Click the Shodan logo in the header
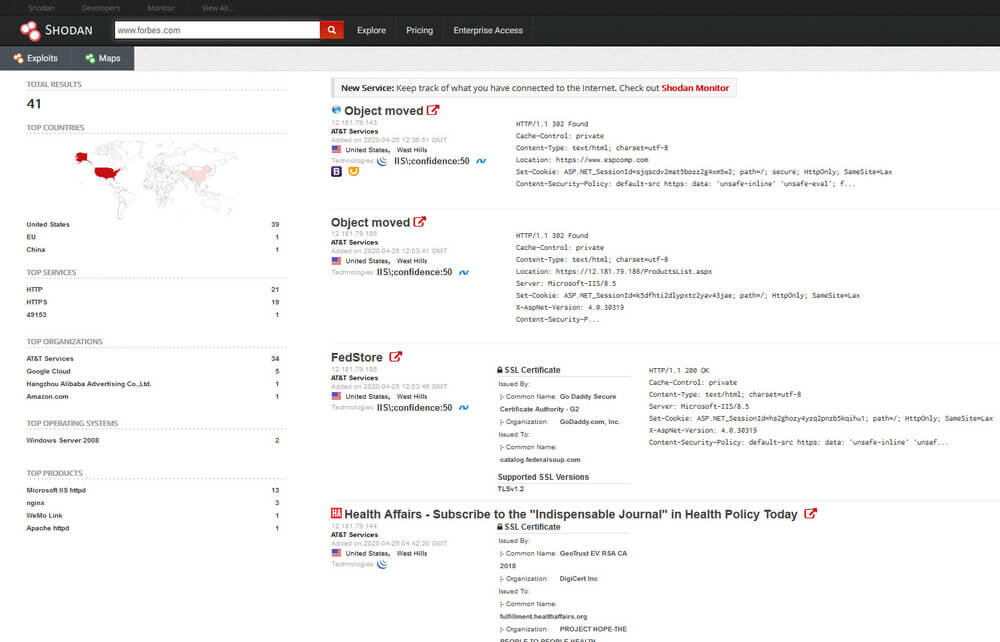This screenshot has width=1000, height=642. click(56, 30)
